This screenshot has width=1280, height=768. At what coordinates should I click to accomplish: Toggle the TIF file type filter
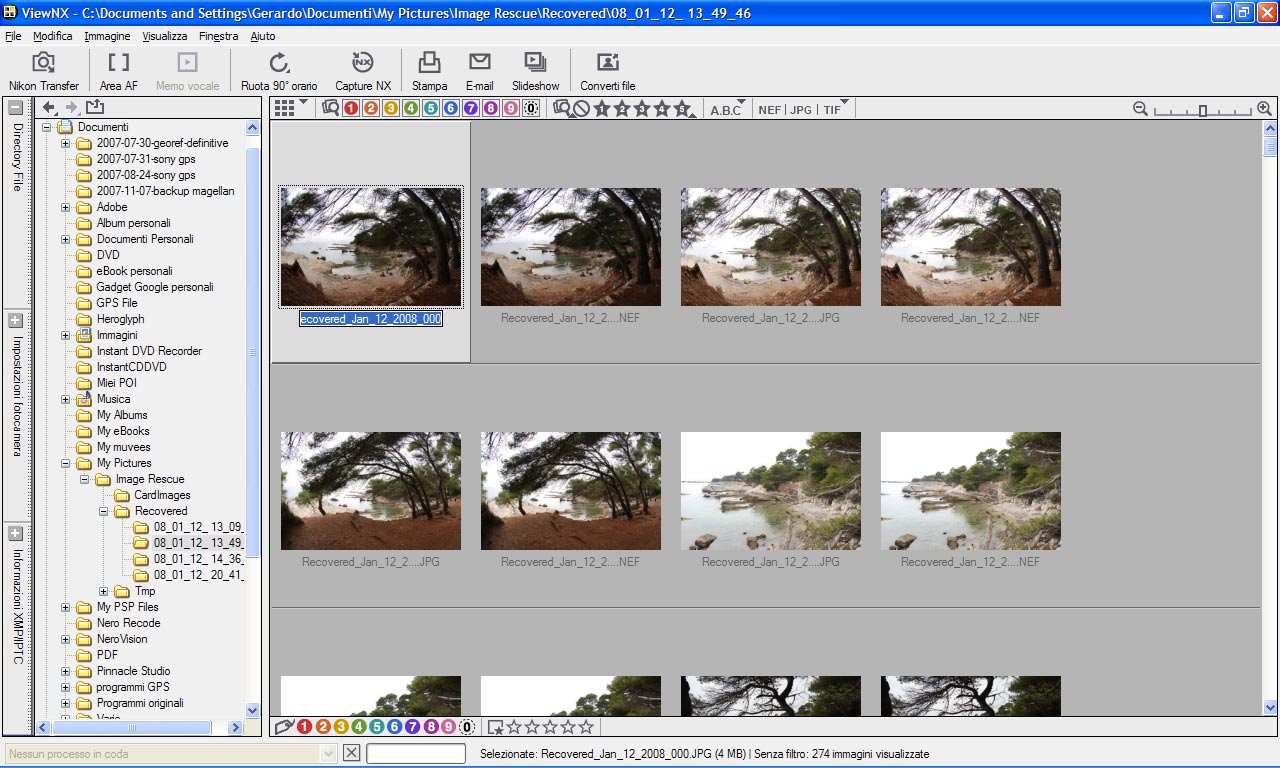(832, 110)
